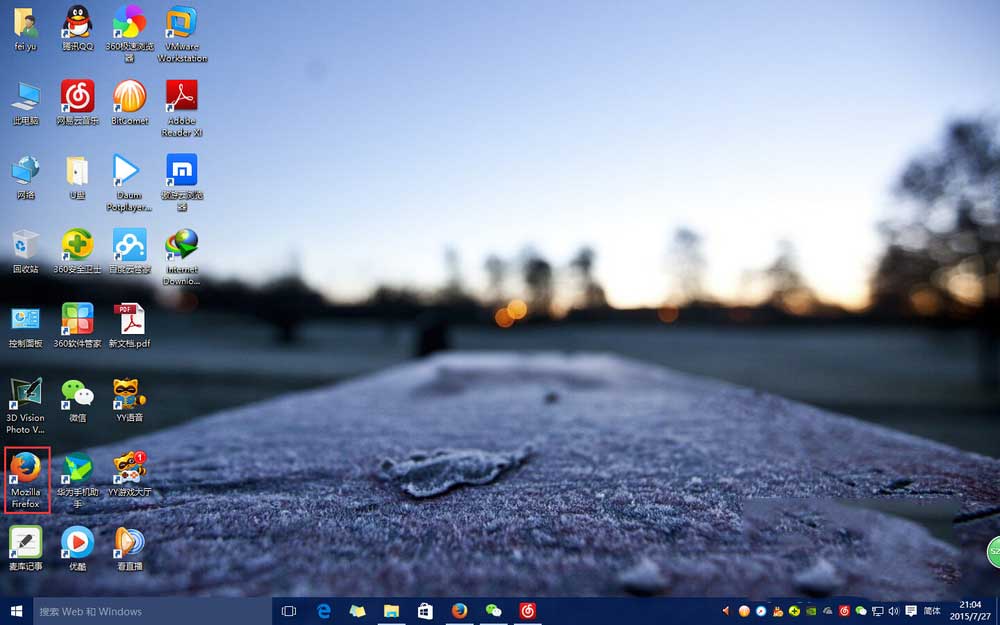Open 360软件管家 desktop shortcut
This screenshot has width=1000, height=625.
[x=78, y=326]
